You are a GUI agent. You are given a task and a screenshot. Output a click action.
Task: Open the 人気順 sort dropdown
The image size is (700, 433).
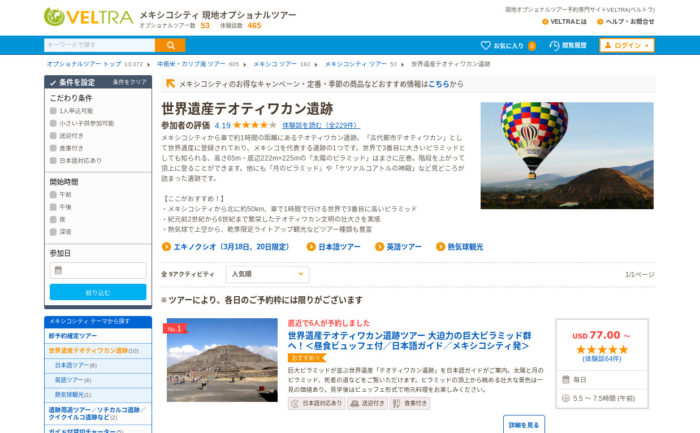click(267, 274)
